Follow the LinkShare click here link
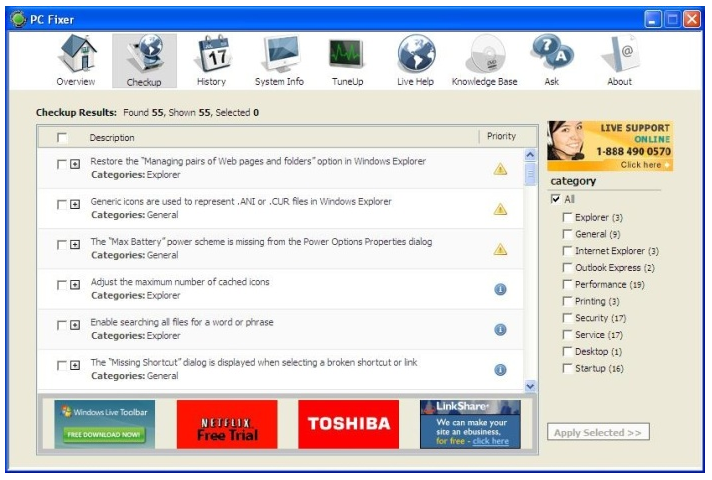 click(x=490, y=441)
